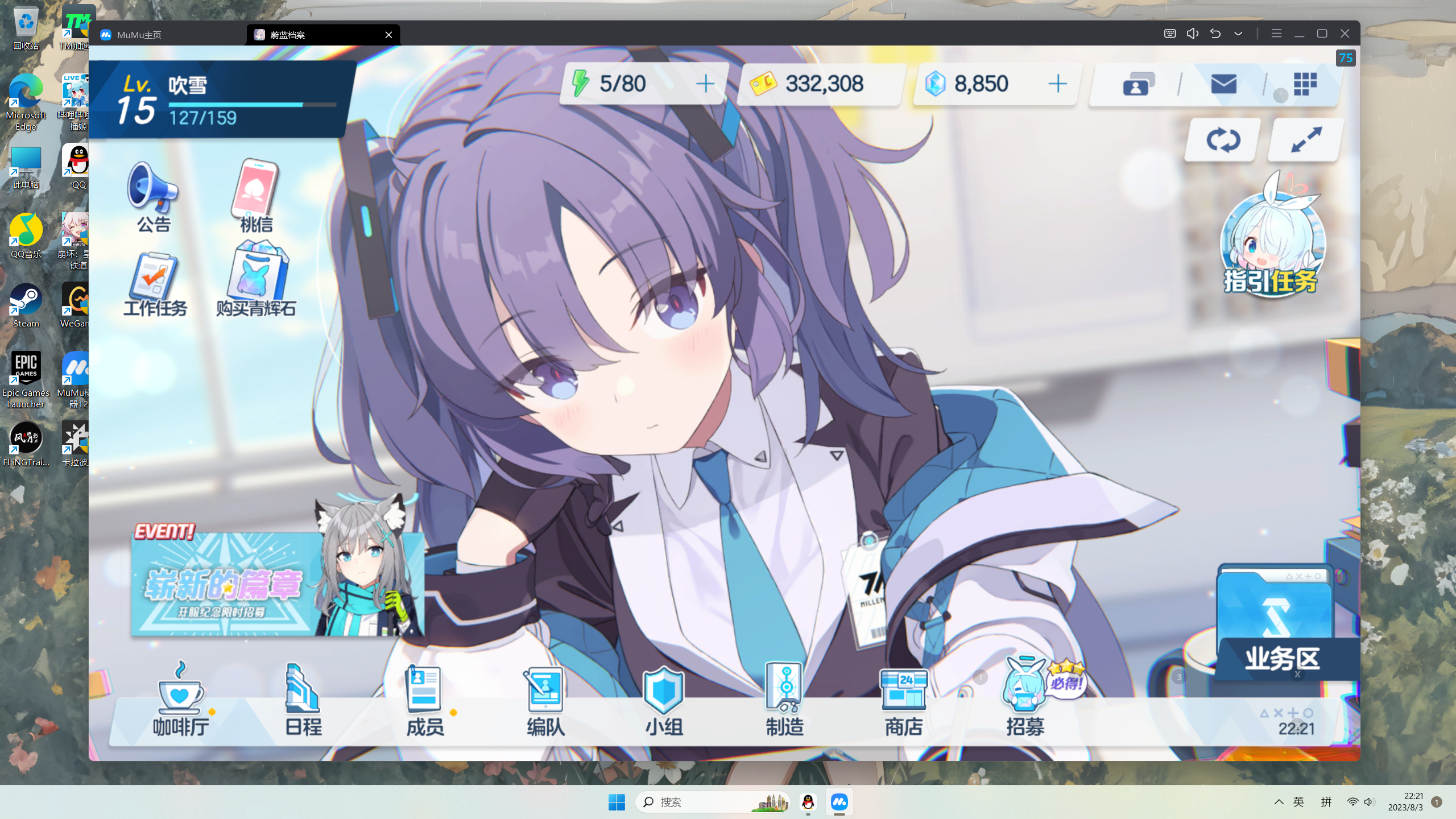Open the 桃信 phone messaging icon

[256, 196]
